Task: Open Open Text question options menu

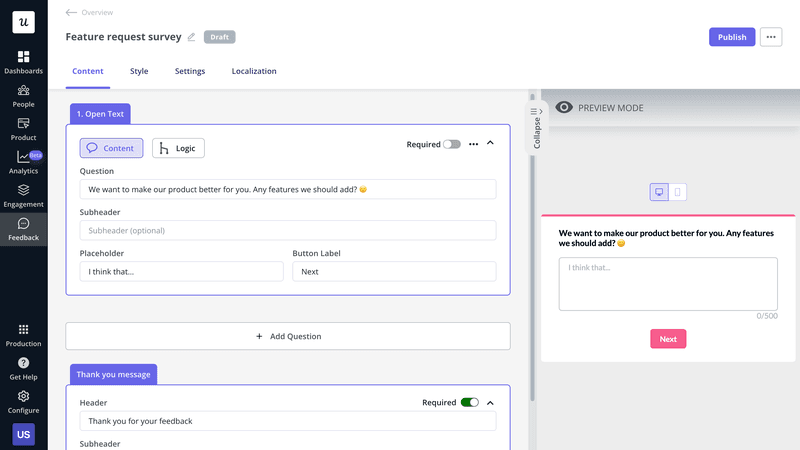Action: pyautogui.click(x=473, y=144)
